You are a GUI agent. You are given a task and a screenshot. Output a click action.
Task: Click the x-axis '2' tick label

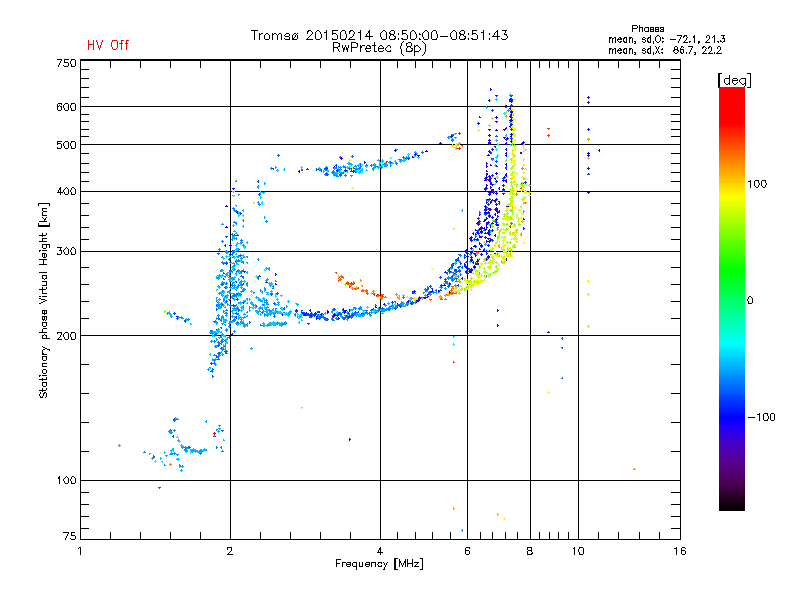click(x=230, y=551)
